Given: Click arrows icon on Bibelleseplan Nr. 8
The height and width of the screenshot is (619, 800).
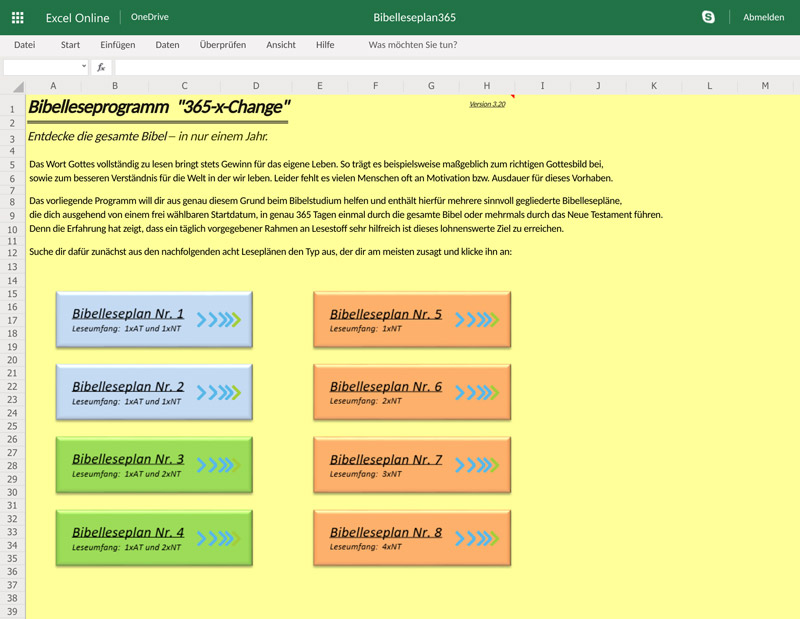Looking at the screenshot, I should coord(477,538).
